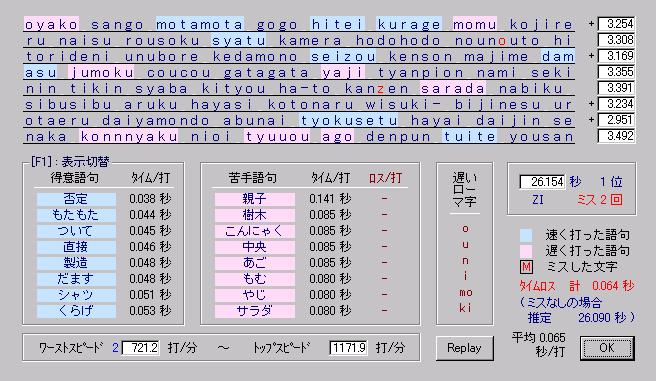This screenshot has height=381, width=656.
Task: Select 親子 in the weak phrases list
Action: (255, 199)
